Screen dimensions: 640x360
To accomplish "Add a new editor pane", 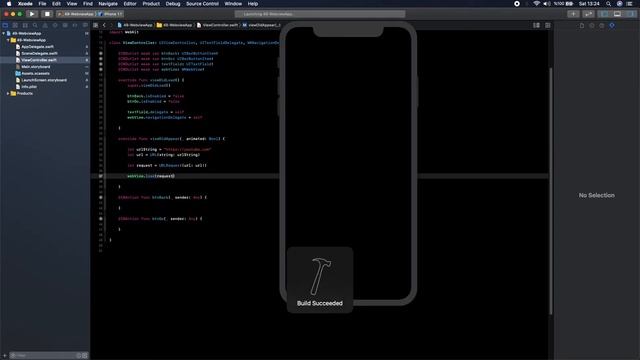I will (548, 25).
